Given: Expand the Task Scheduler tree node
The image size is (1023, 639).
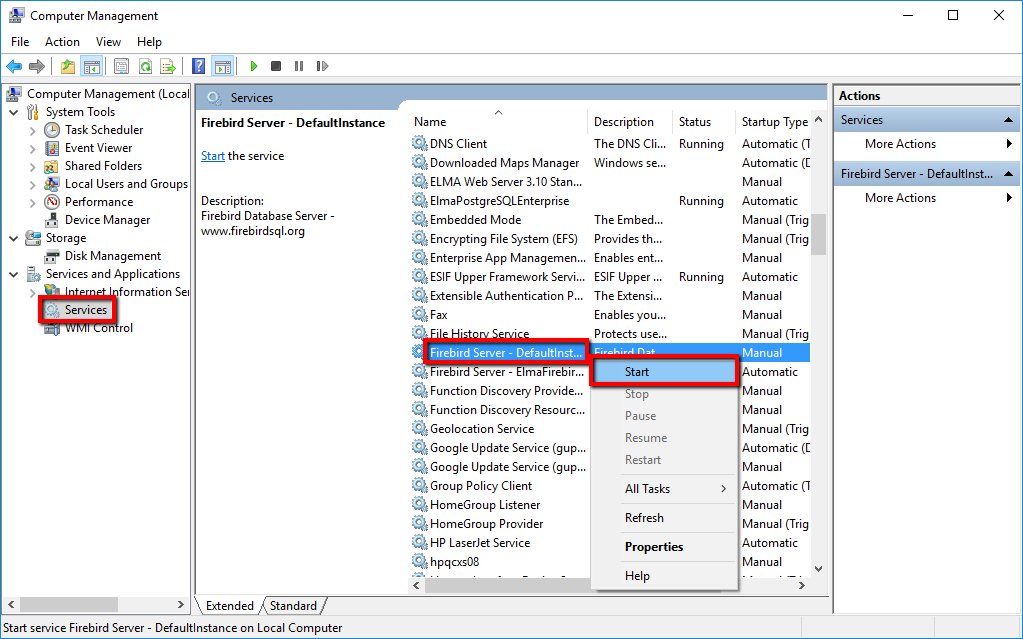Looking at the screenshot, I should pos(33,129).
